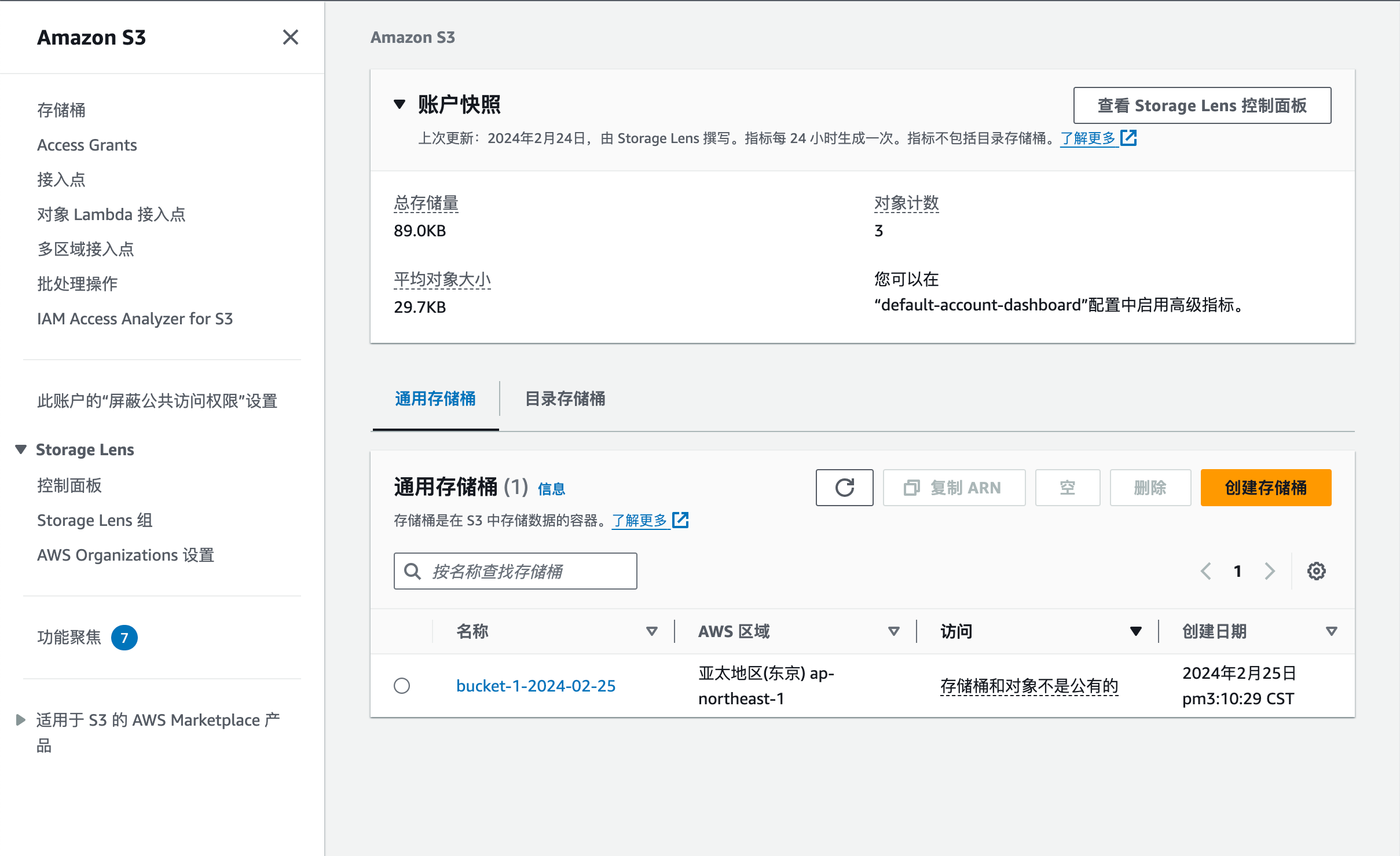1400x856 pixels.
Task: Open Storage Lens 组 in sidebar
Action: coord(95,520)
